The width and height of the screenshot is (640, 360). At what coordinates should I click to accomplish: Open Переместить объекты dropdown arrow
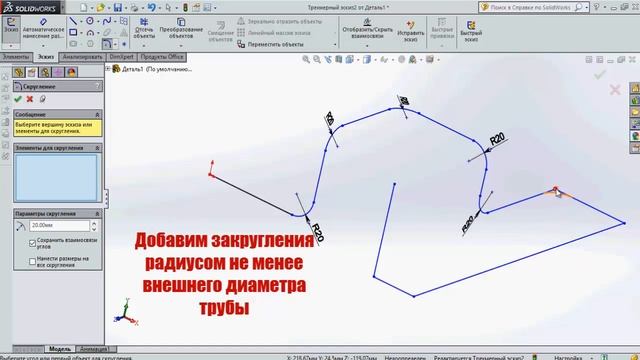(335, 44)
